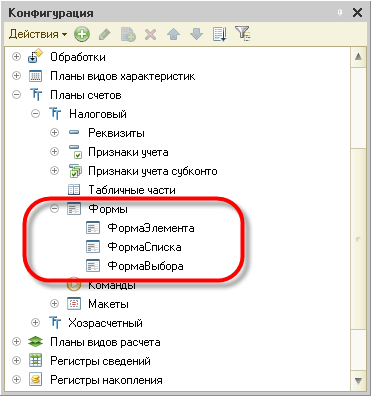Select the Табличные части row

[132, 190]
